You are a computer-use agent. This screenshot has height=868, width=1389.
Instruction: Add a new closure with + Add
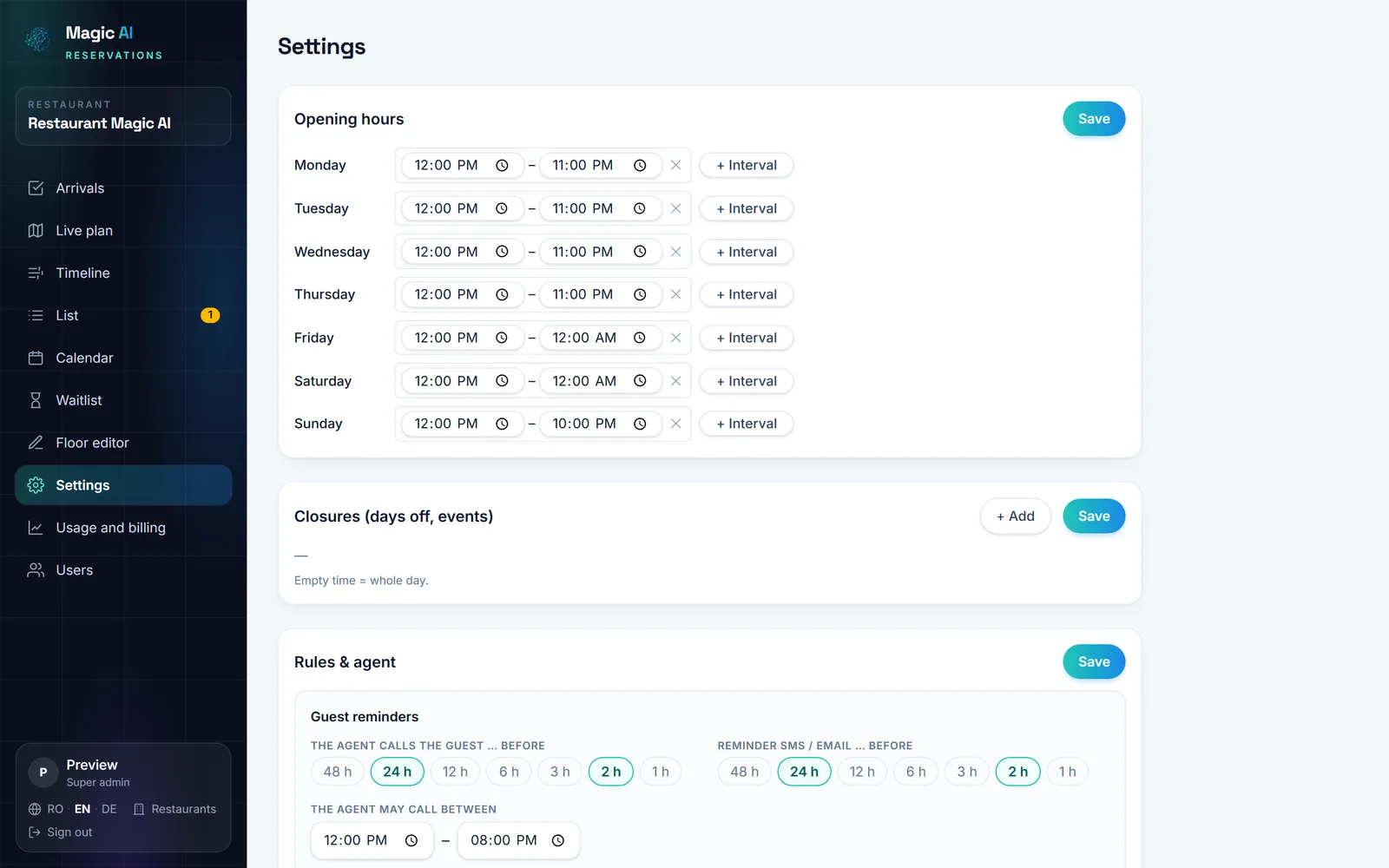(1015, 516)
